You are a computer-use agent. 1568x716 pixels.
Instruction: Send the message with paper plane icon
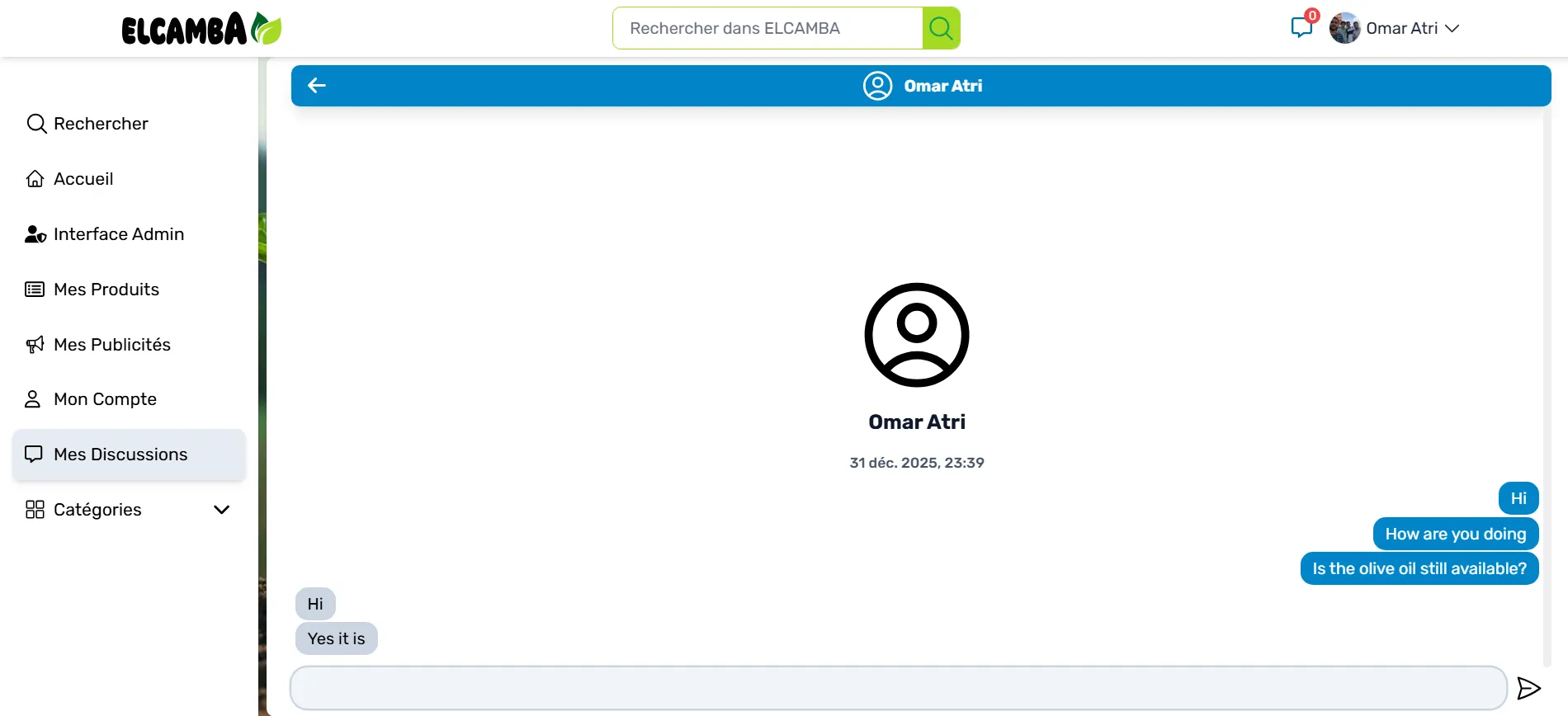click(x=1529, y=688)
